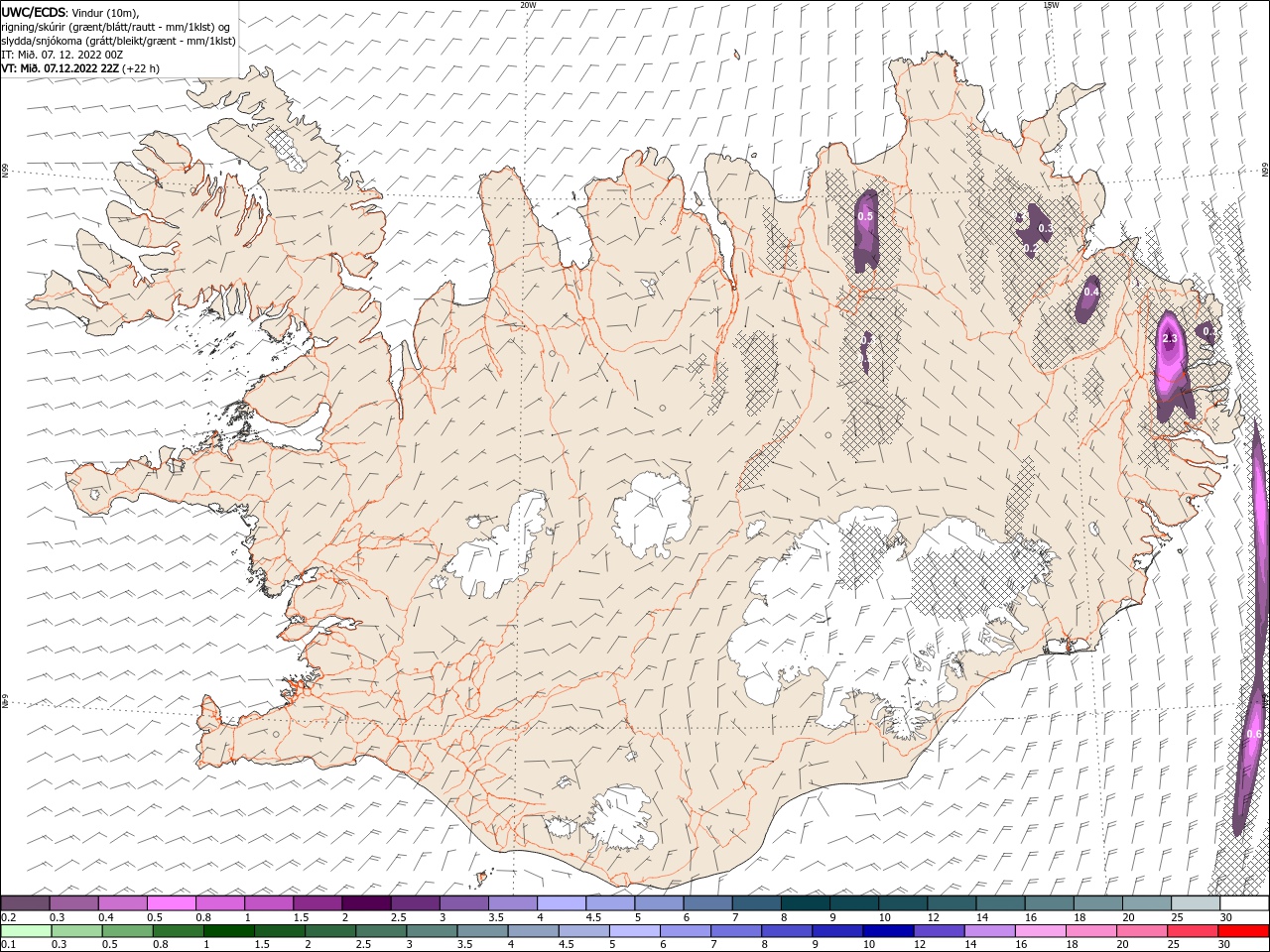Click light green 0.3 swatch in lower legend row
Image resolution: width=1270 pixels, height=952 pixels.
(77, 931)
